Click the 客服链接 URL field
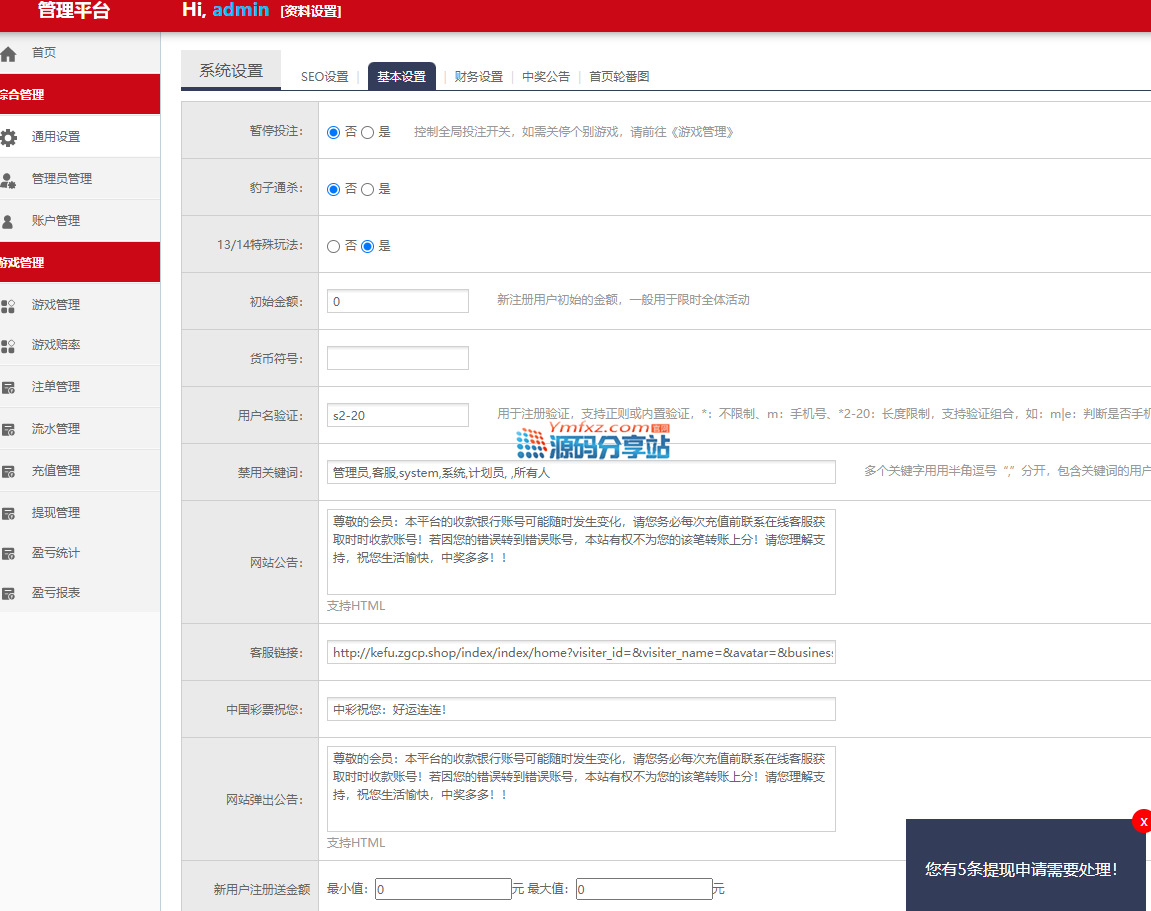The image size is (1151, 911). point(581,653)
